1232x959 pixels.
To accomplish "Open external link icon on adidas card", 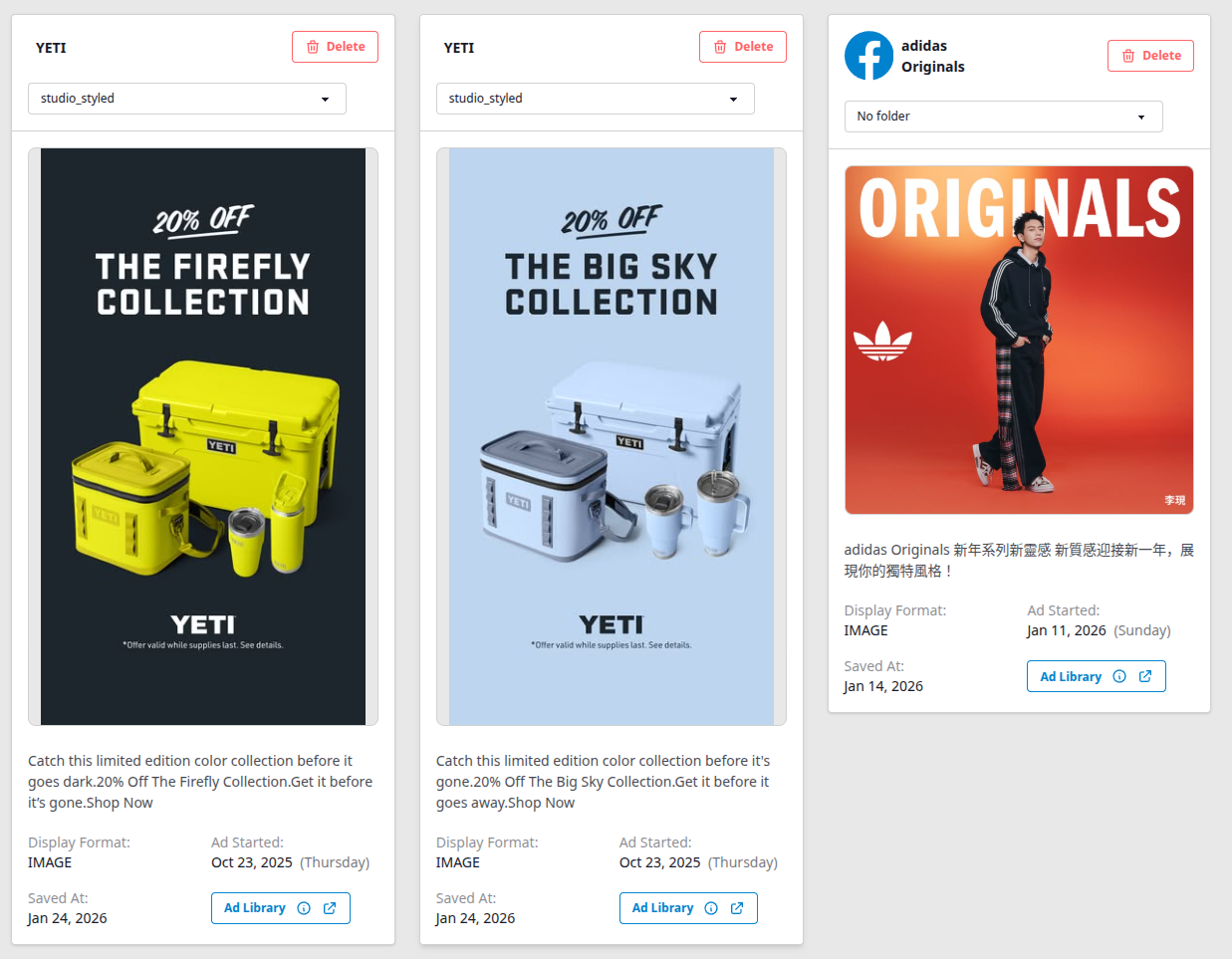I will click(1145, 676).
